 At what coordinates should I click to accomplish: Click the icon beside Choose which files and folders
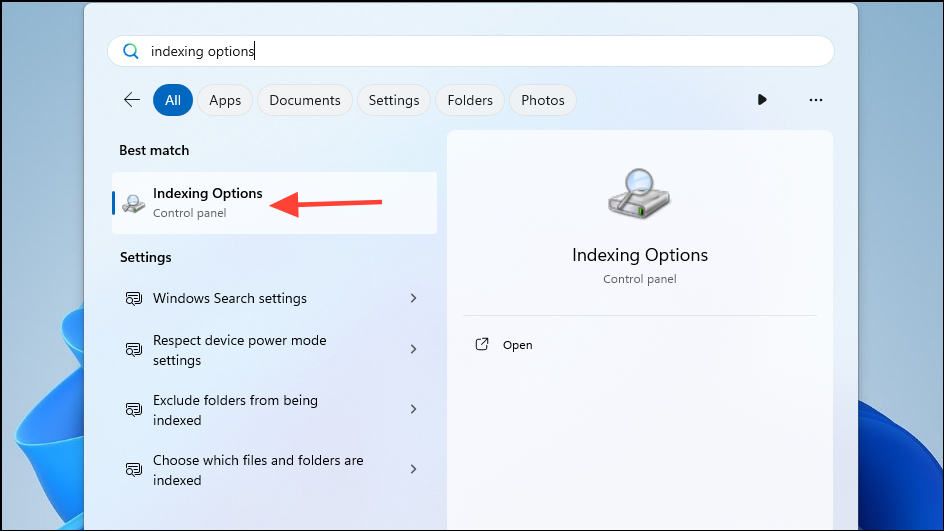pyautogui.click(x=134, y=469)
